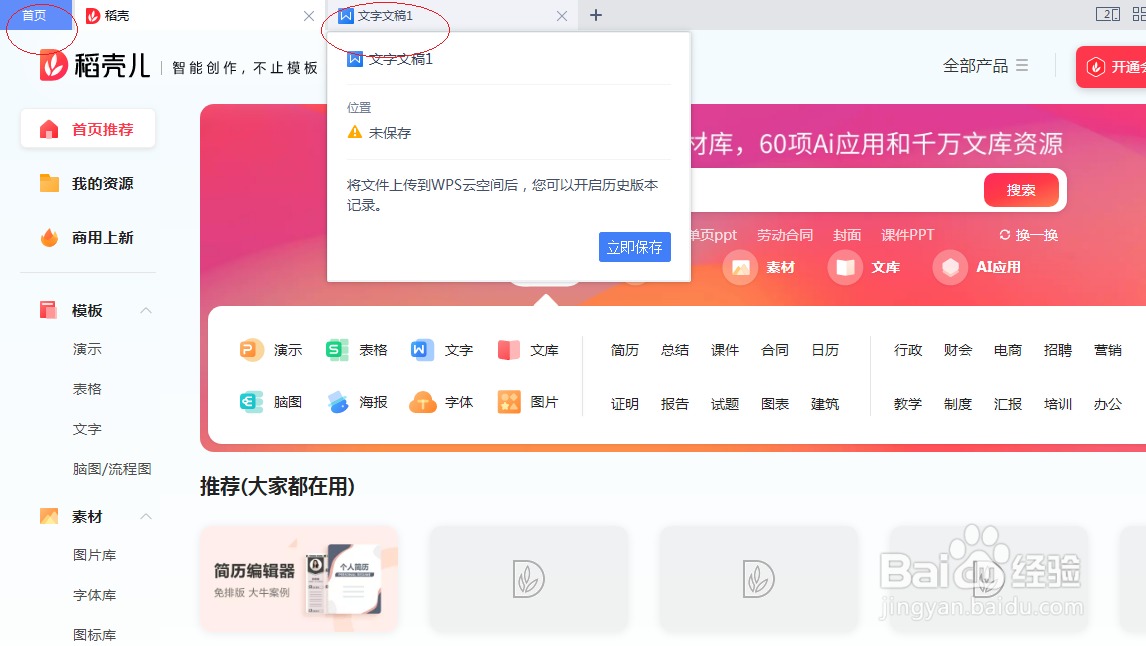Screen dimensions: 1146x646
Task: Open the 字体 font category icon
Action: tap(422, 402)
